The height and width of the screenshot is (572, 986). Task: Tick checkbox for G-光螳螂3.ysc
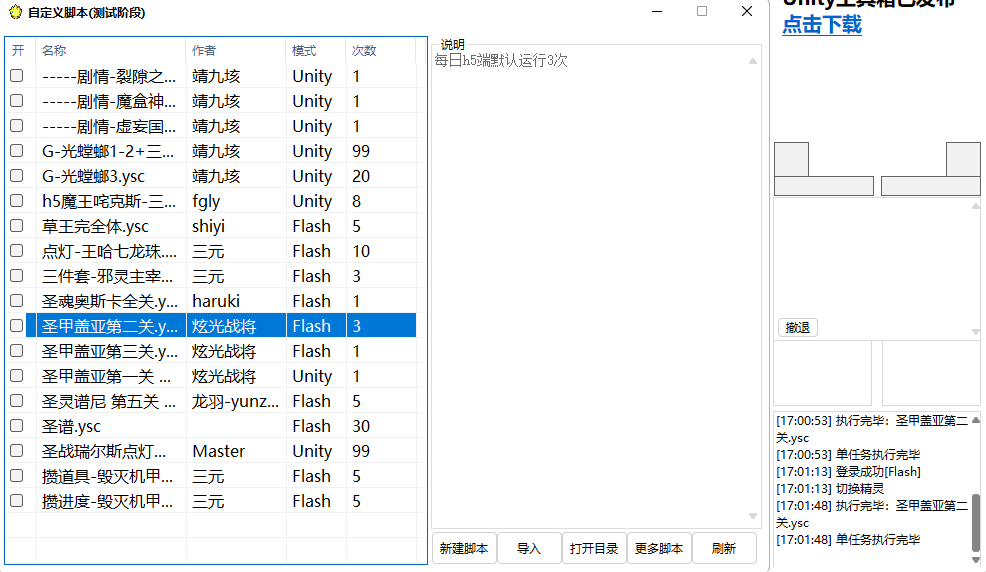[17, 176]
